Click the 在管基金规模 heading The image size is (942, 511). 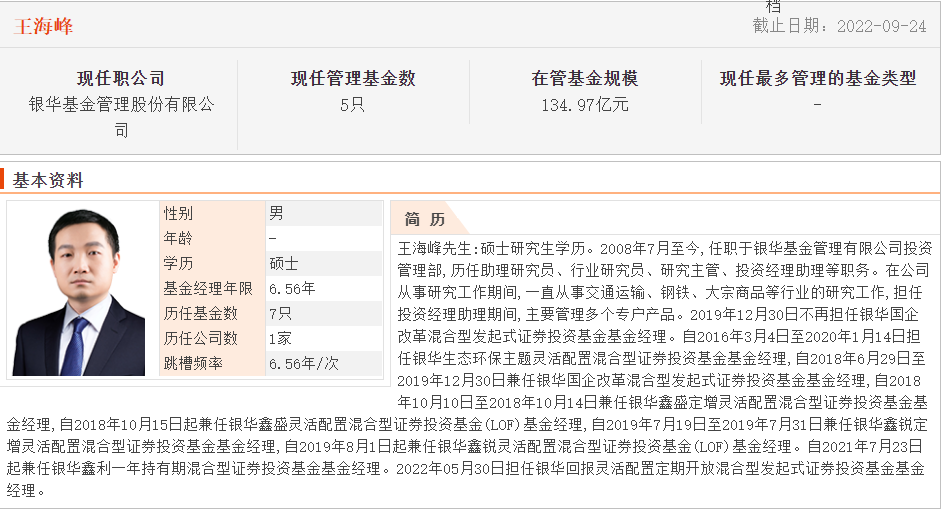(585, 78)
